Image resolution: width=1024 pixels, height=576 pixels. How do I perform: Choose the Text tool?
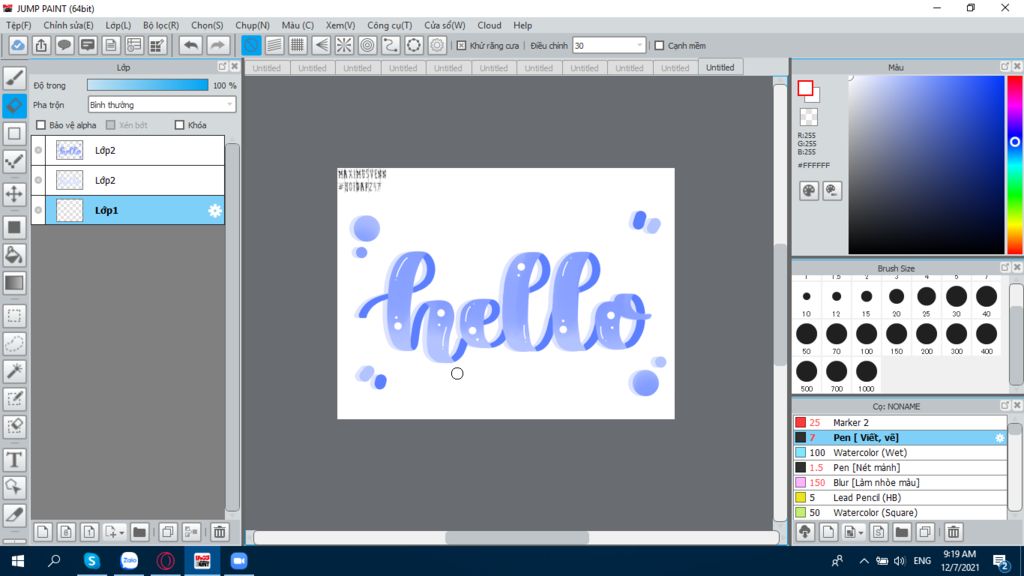pos(14,460)
